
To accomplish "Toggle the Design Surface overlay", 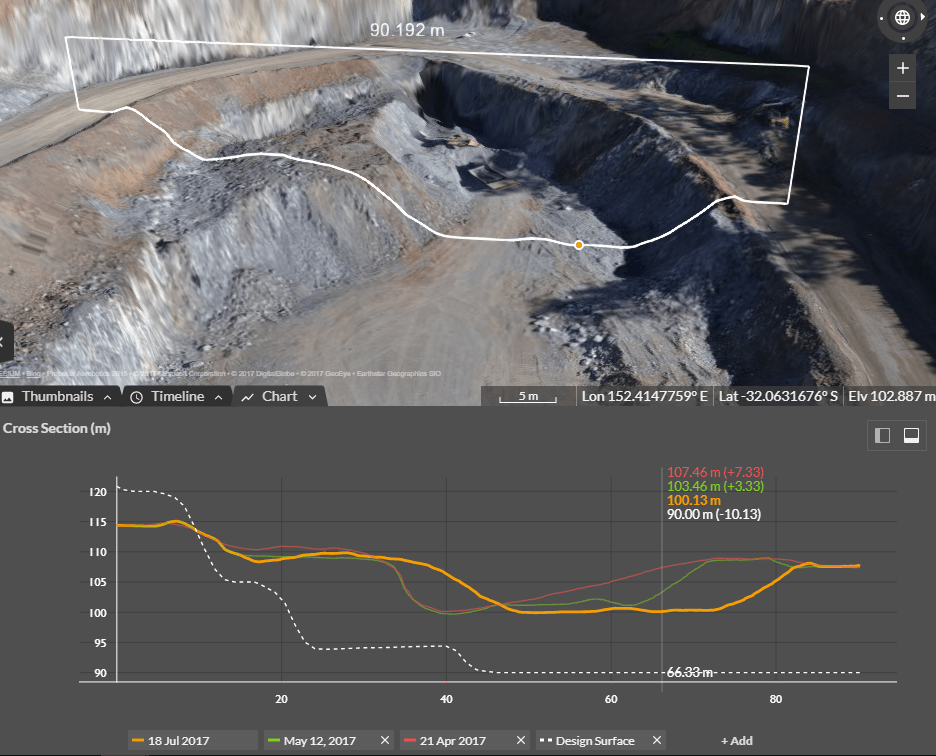I will [x=545, y=740].
